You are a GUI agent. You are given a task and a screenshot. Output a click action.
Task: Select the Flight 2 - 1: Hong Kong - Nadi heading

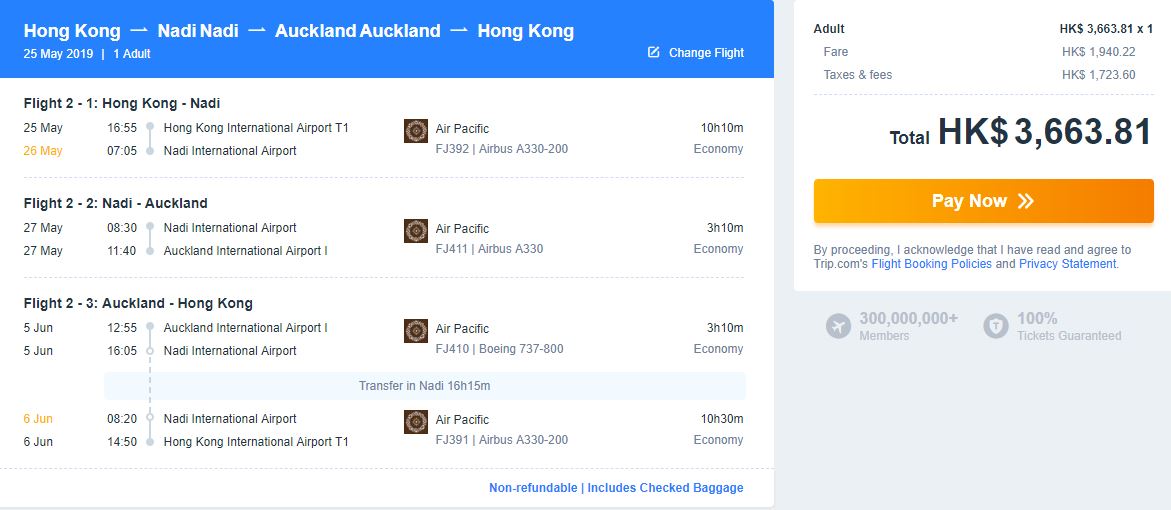tap(122, 103)
